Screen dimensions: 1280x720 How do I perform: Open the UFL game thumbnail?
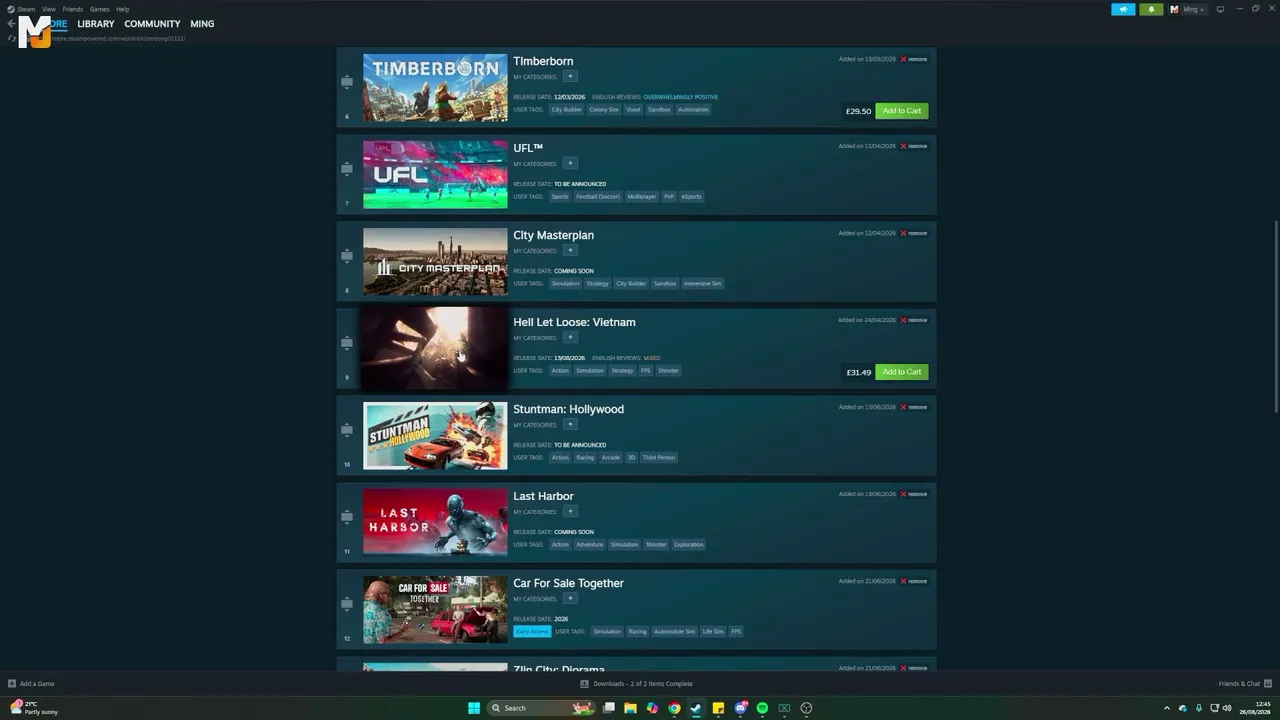435,175
